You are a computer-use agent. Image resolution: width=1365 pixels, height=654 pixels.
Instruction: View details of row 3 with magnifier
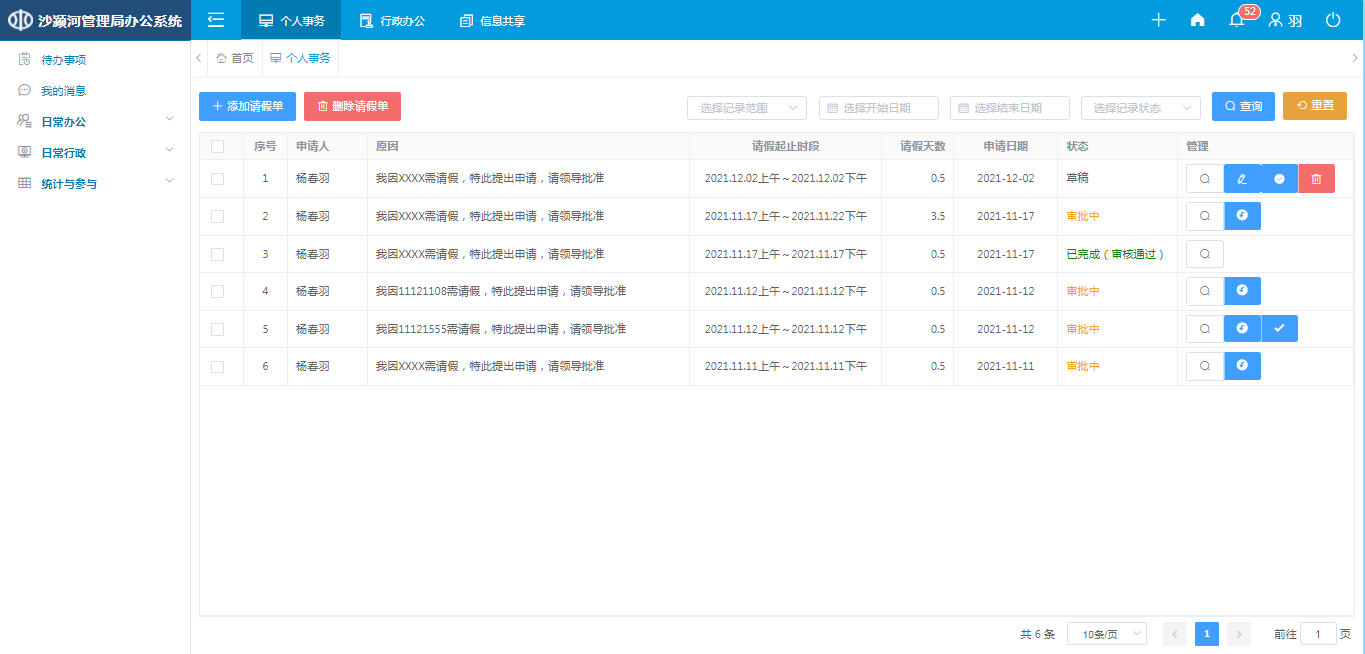tap(1204, 254)
